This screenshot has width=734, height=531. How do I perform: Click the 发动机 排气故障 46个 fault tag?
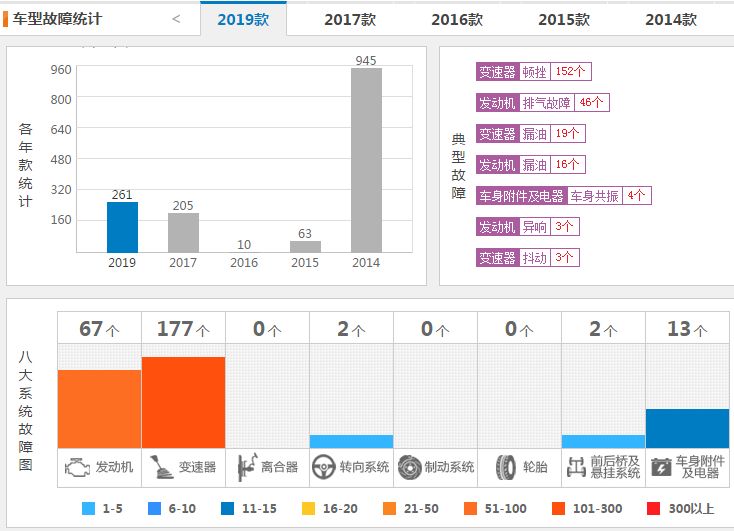coord(542,103)
